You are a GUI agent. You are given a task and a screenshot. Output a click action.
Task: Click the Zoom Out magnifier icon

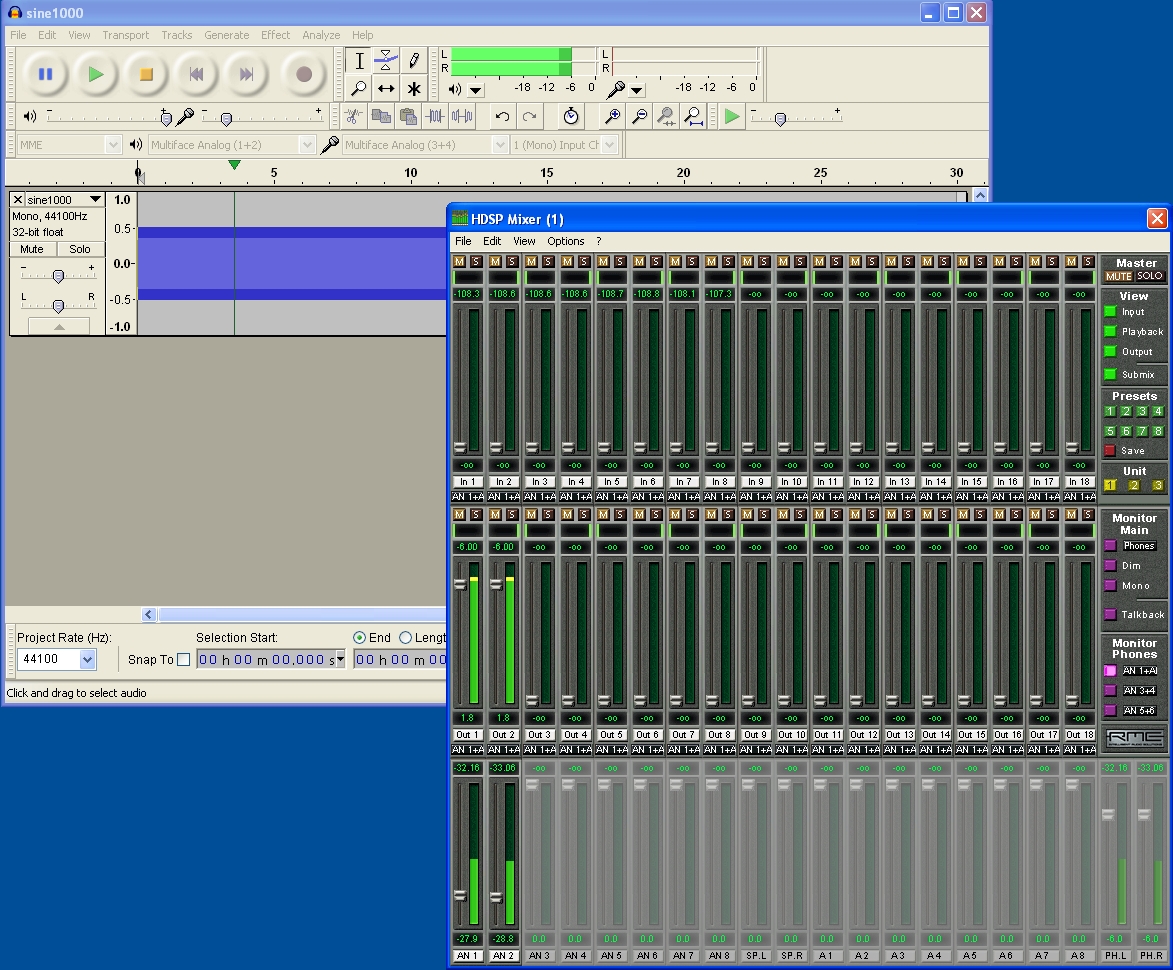pyautogui.click(x=640, y=116)
